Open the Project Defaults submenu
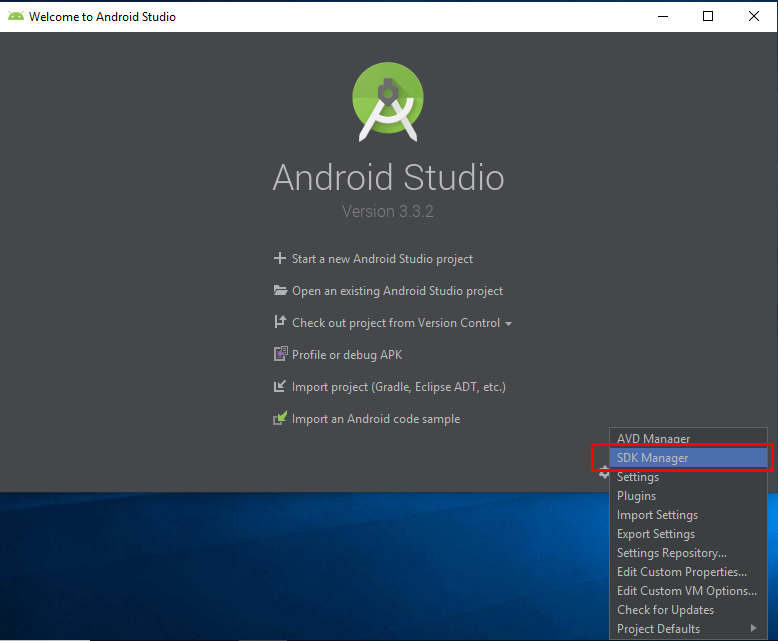The height and width of the screenshot is (641, 778). (x=688, y=629)
